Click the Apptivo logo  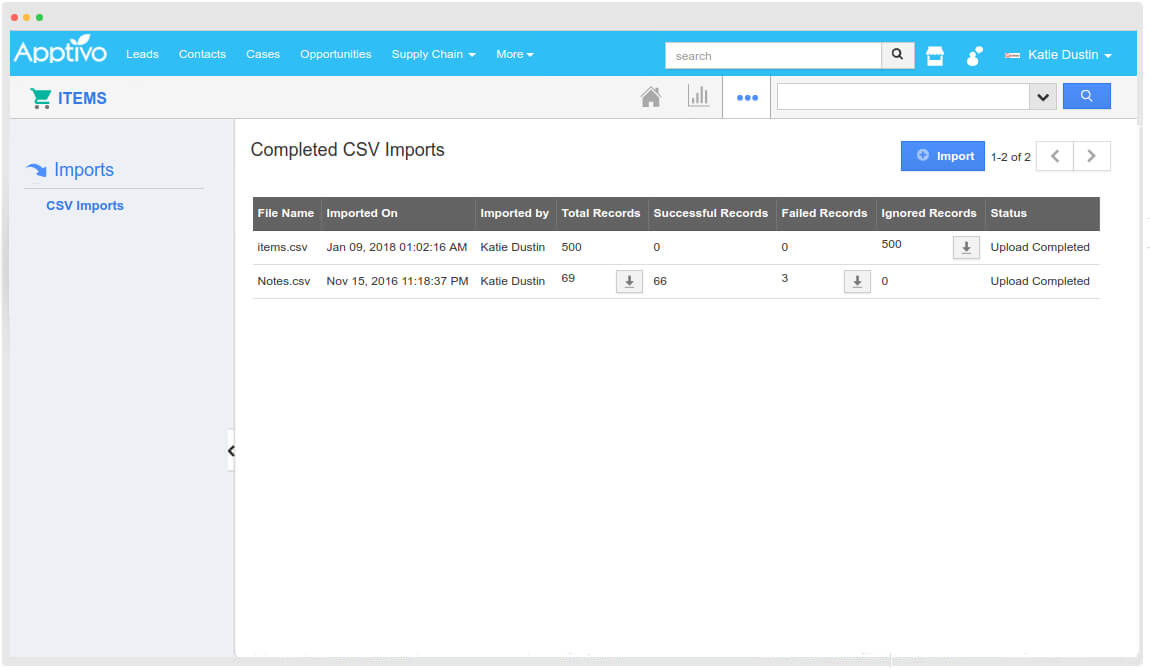pyautogui.click(x=60, y=53)
